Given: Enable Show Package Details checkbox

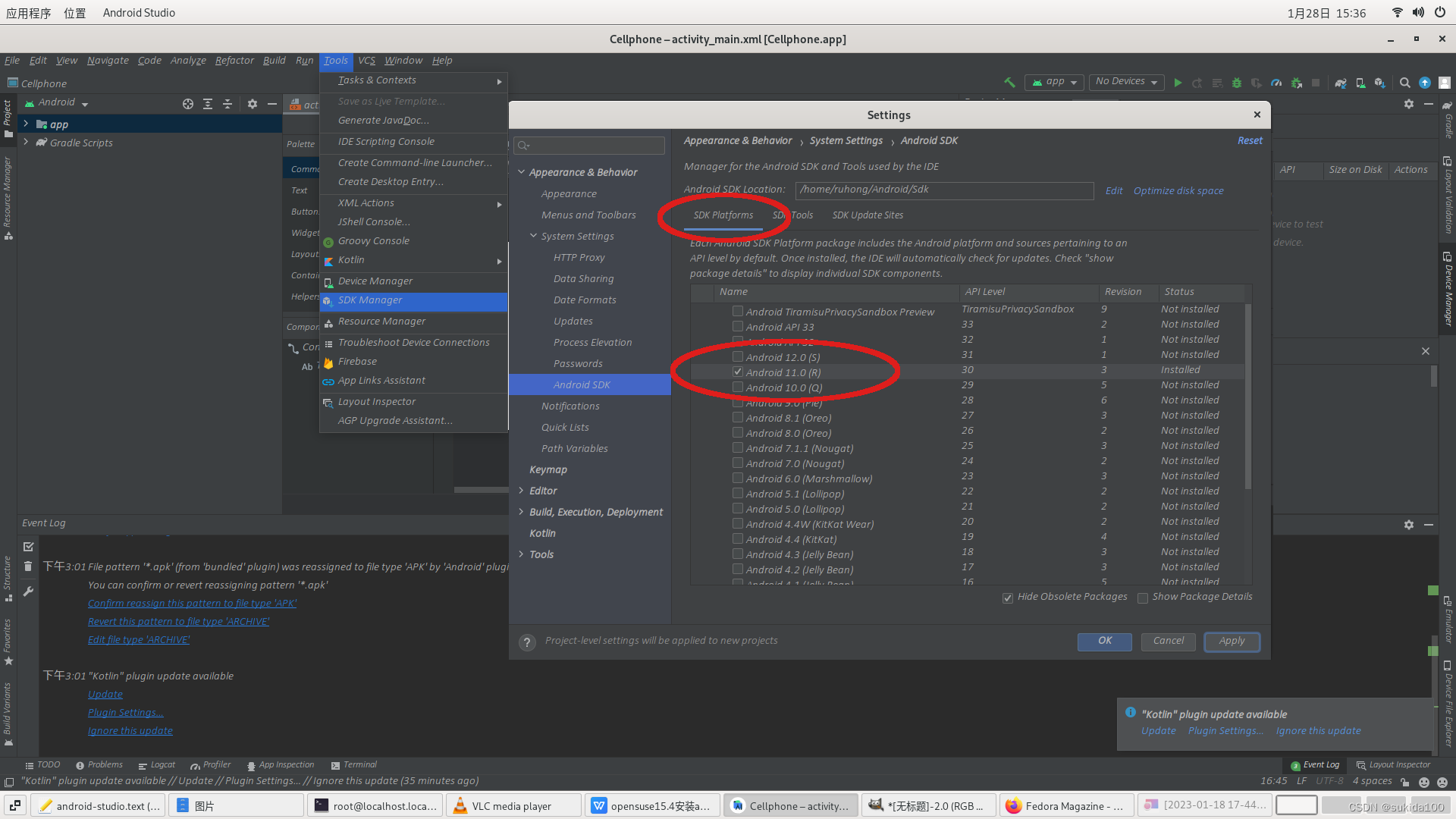Looking at the screenshot, I should 1142,598.
